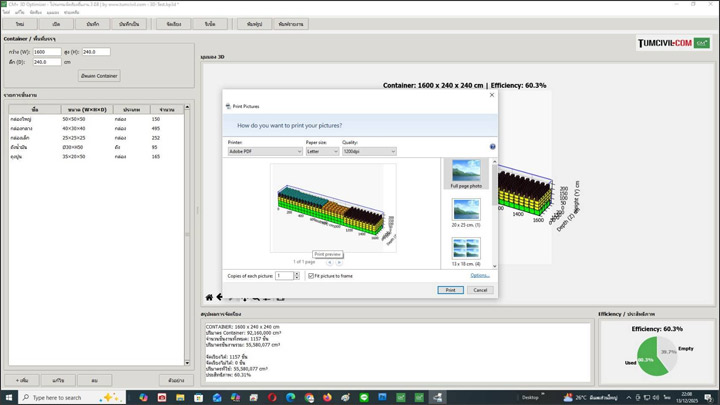Click the copies of each picture field

(283, 276)
